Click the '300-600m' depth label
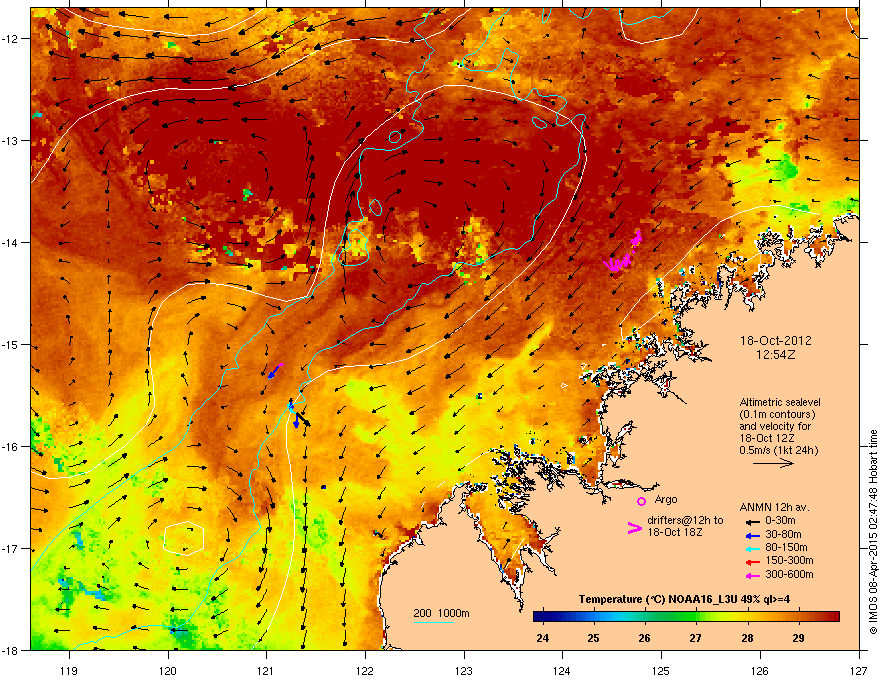The image size is (880, 680). click(x=789, y=575)
